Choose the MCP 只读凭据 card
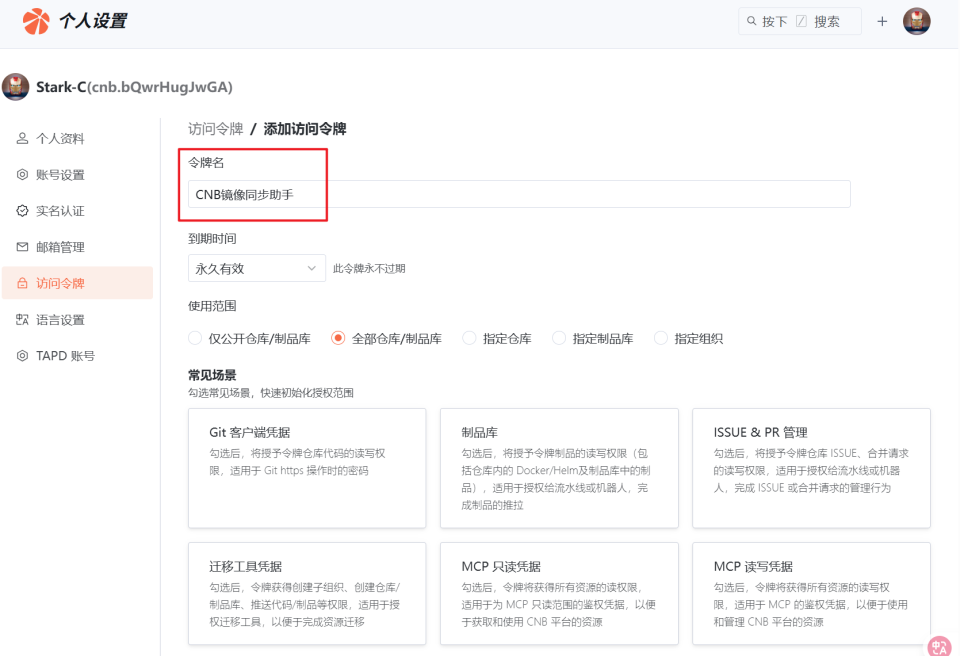The image size is (960, 656). [x=560, y=594]
